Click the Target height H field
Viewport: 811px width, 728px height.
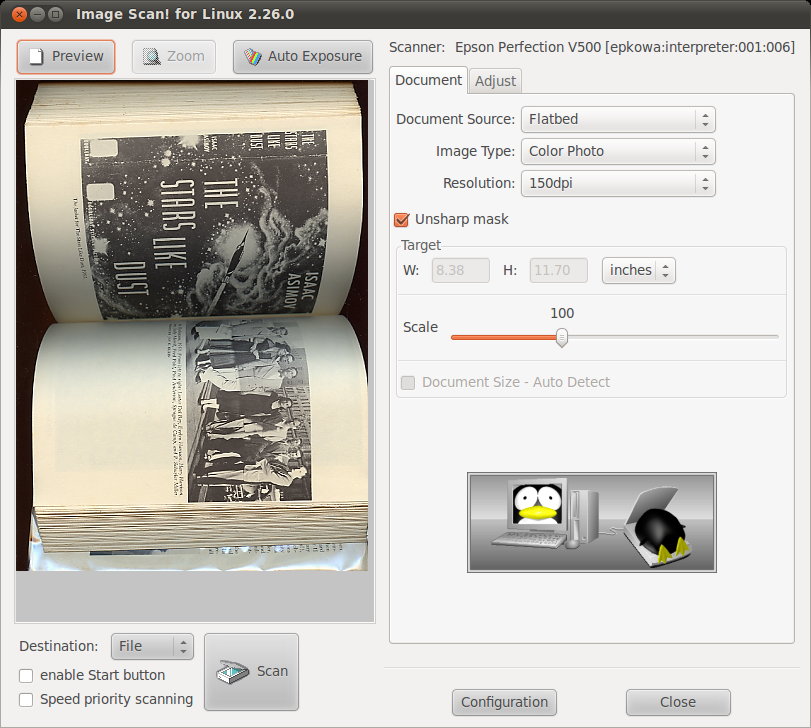[559, 270]
